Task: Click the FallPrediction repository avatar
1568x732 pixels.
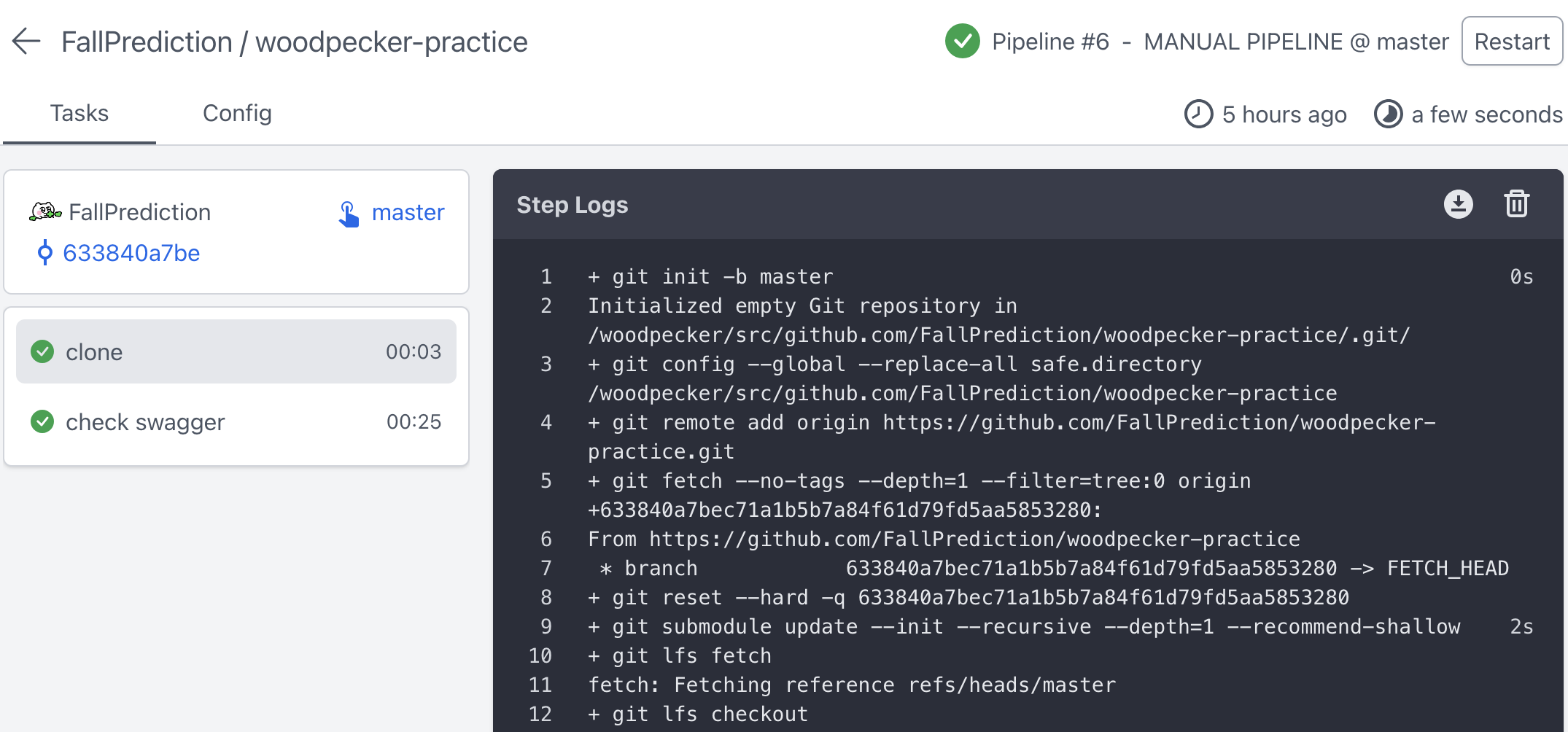Action: (x=45, y=211)
